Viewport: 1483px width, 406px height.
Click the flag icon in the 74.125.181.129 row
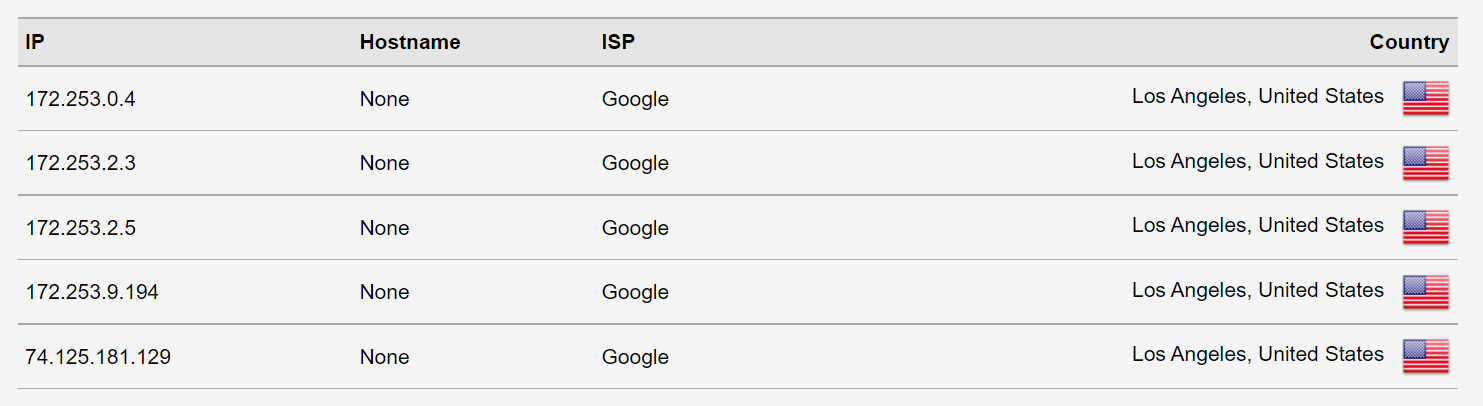tap(1425, 356)
